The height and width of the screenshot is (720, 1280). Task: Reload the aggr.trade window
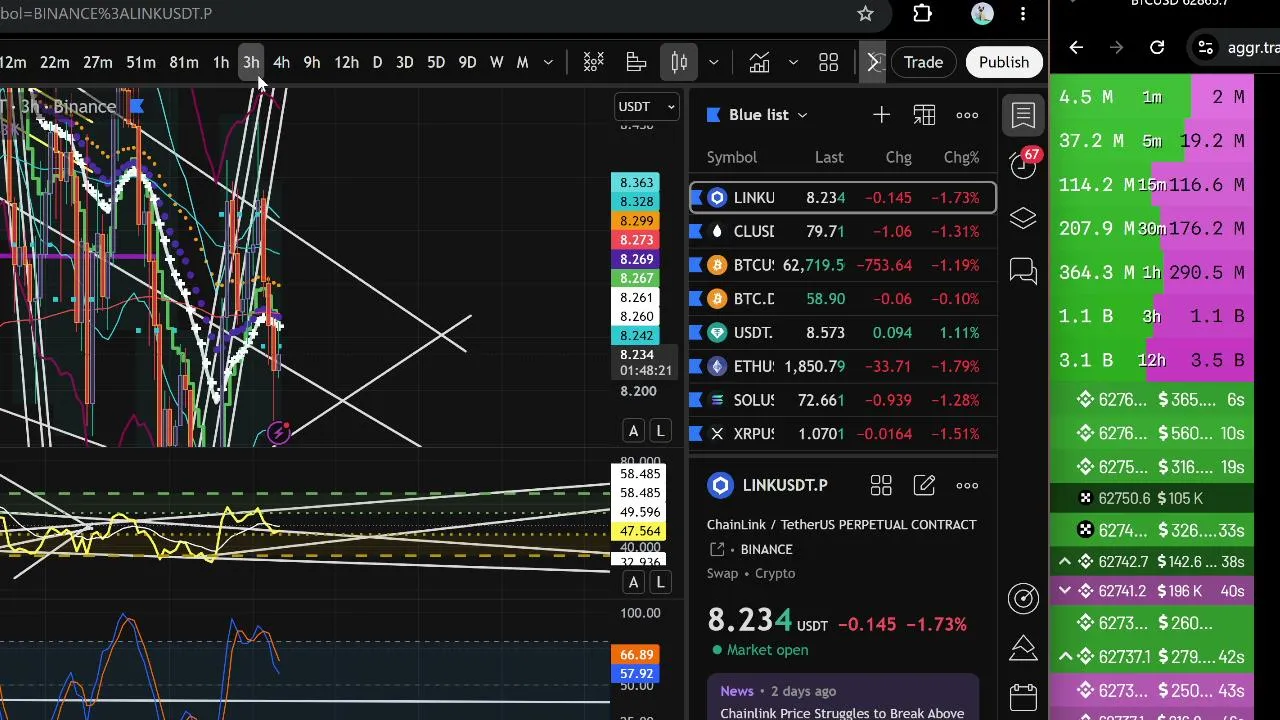[1157, 47]
